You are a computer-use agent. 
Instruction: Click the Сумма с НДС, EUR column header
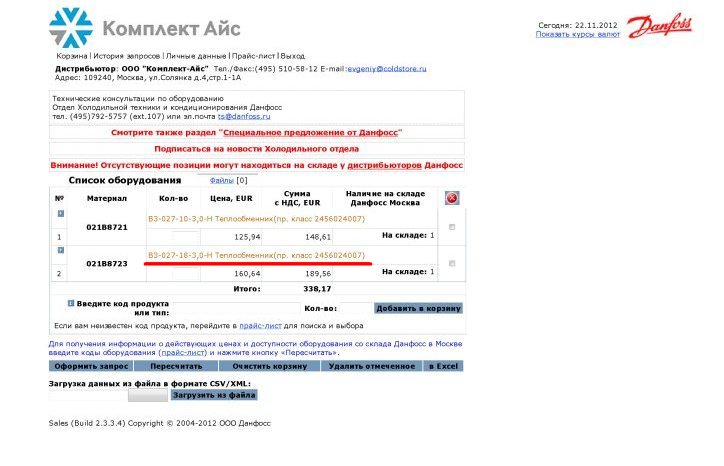point(297,198)
